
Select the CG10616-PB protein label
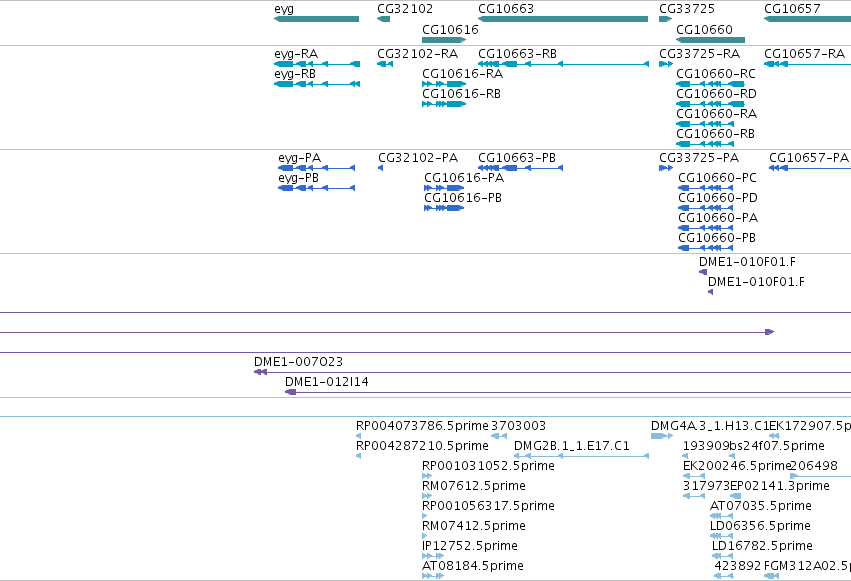463,198
